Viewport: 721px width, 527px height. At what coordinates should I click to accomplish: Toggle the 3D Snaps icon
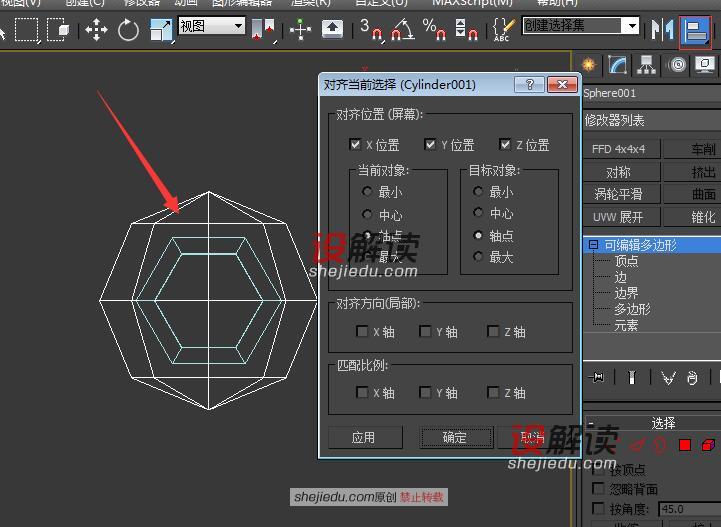(x=371, y=29)
